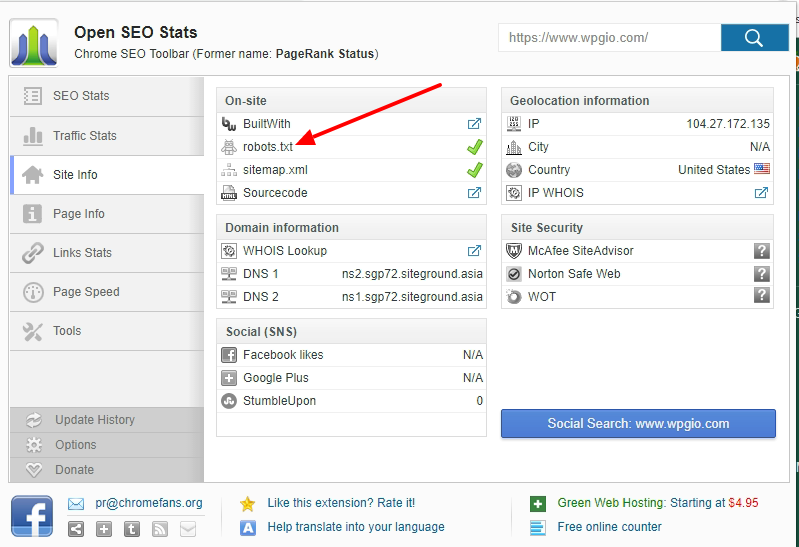Click the sitemap.xml label
The height and width of the screenshot is (547, 799).
[x=275, y=170]
